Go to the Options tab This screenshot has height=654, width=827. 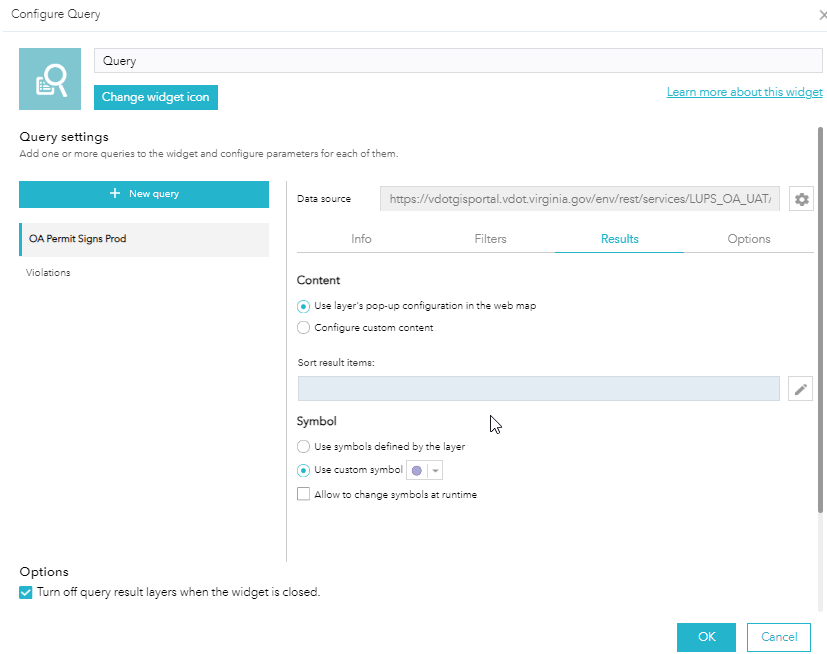749,239
